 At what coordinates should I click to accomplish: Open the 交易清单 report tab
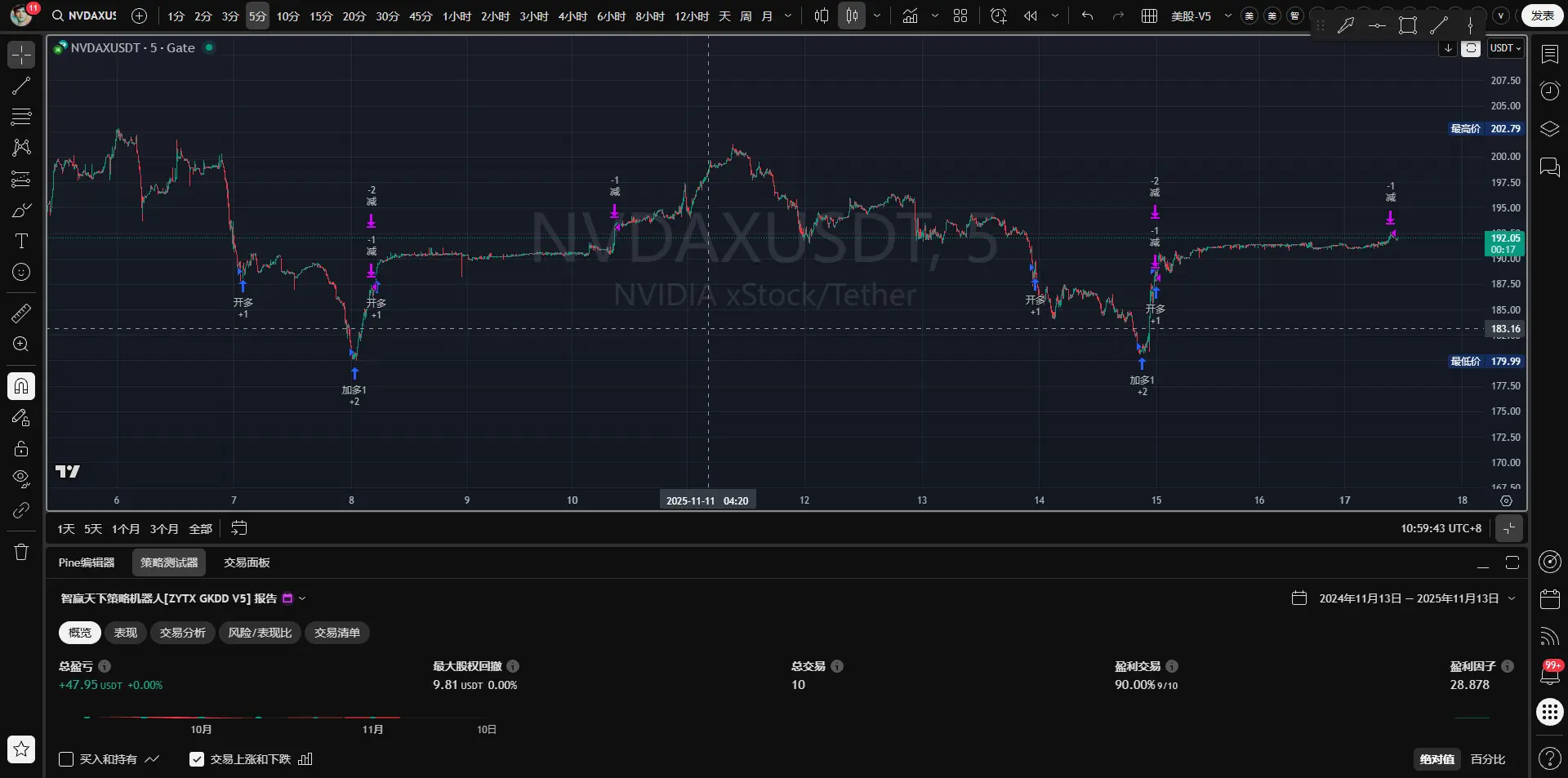[x=337, y=633]
